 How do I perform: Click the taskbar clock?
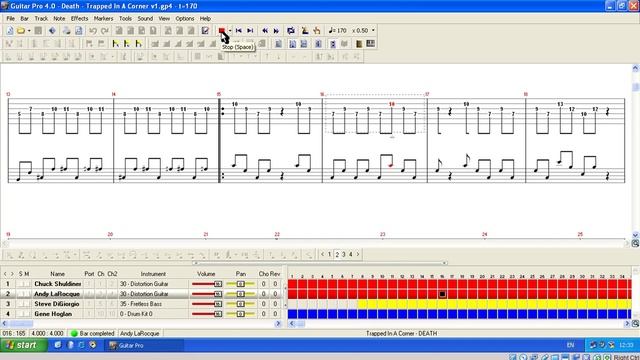[626, 345]
